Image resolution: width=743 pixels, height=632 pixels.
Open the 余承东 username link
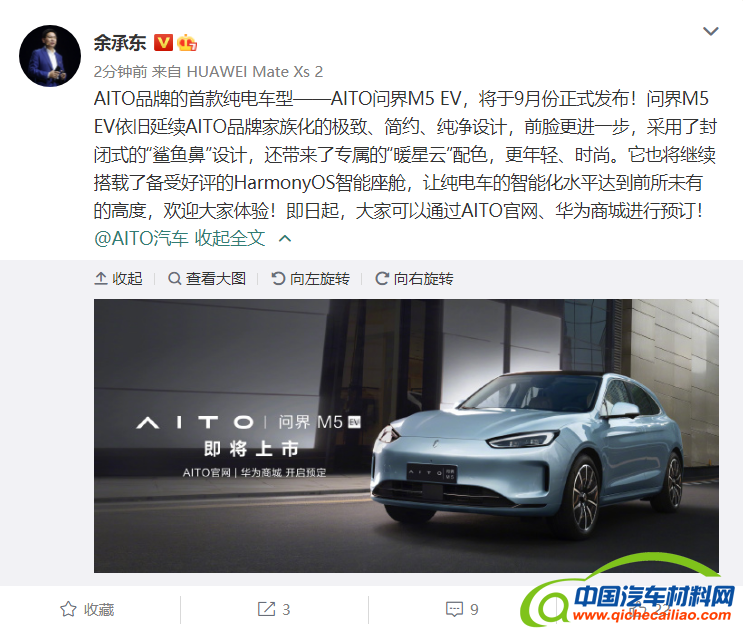pos(120,43)
